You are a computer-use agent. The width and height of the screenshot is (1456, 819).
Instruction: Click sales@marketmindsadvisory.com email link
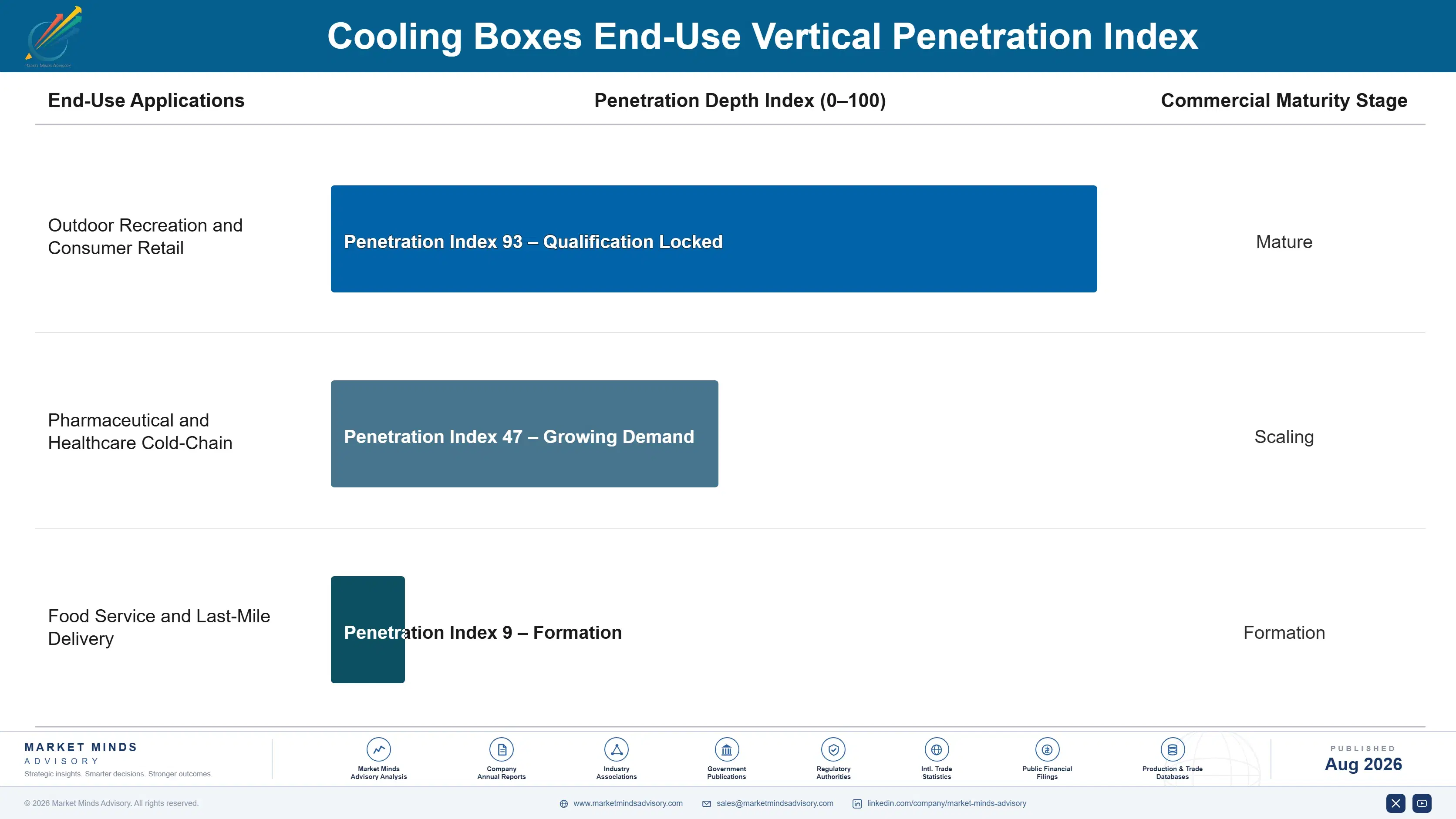(x=775, y=803)
